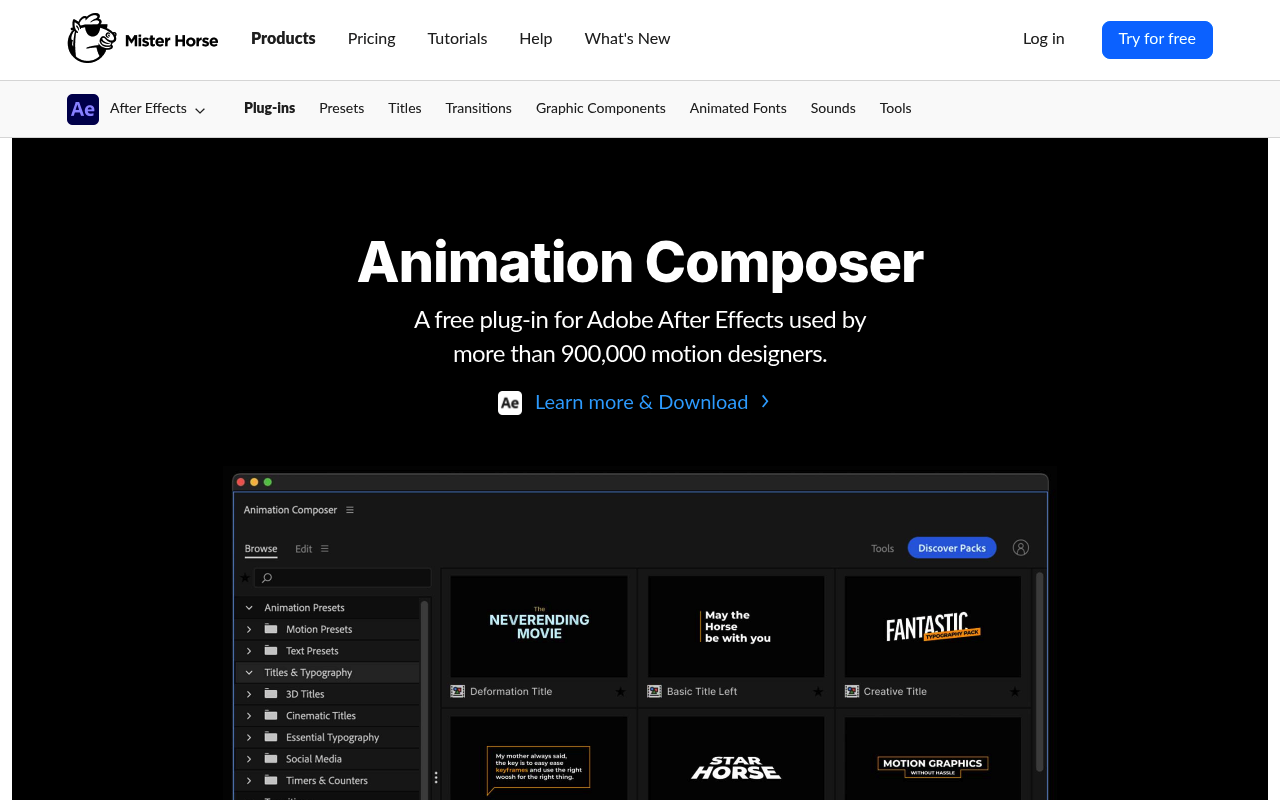Click the Discover Packs button
The image size is (1280, 800).
[x=951, y=548]
